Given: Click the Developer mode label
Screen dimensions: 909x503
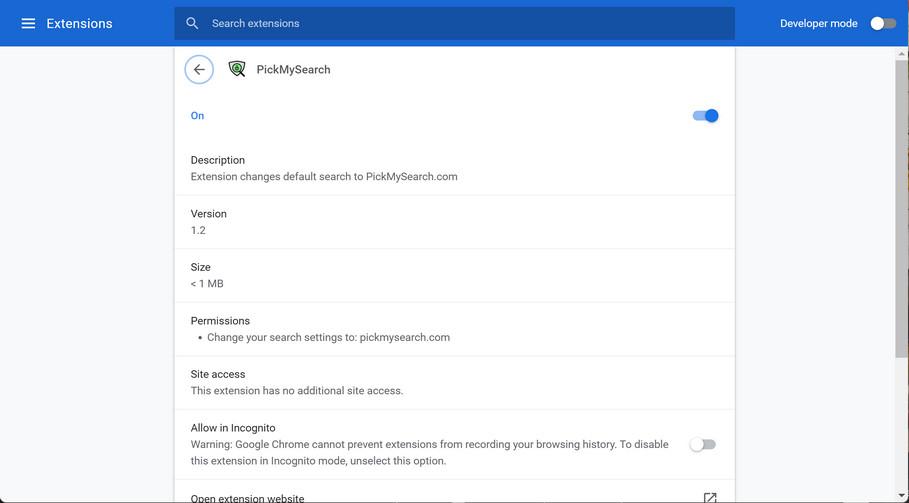Looking at the screenshot, I should tap(818, 23).
